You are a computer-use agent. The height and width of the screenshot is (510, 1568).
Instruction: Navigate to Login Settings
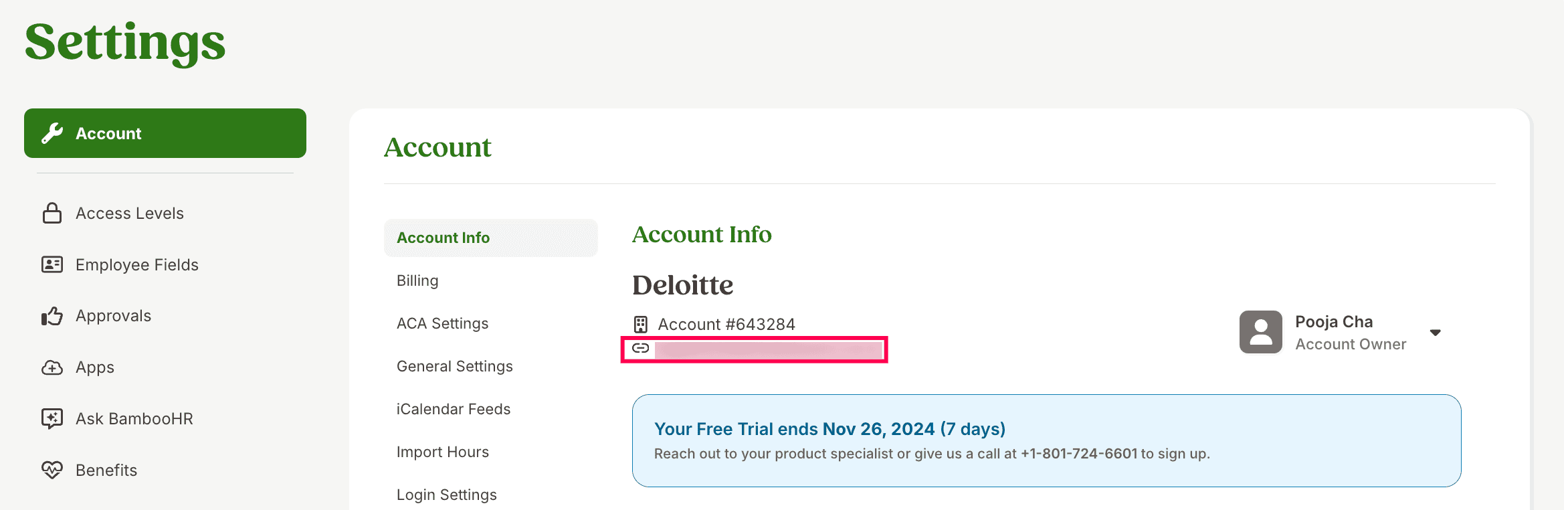(446, 495)
